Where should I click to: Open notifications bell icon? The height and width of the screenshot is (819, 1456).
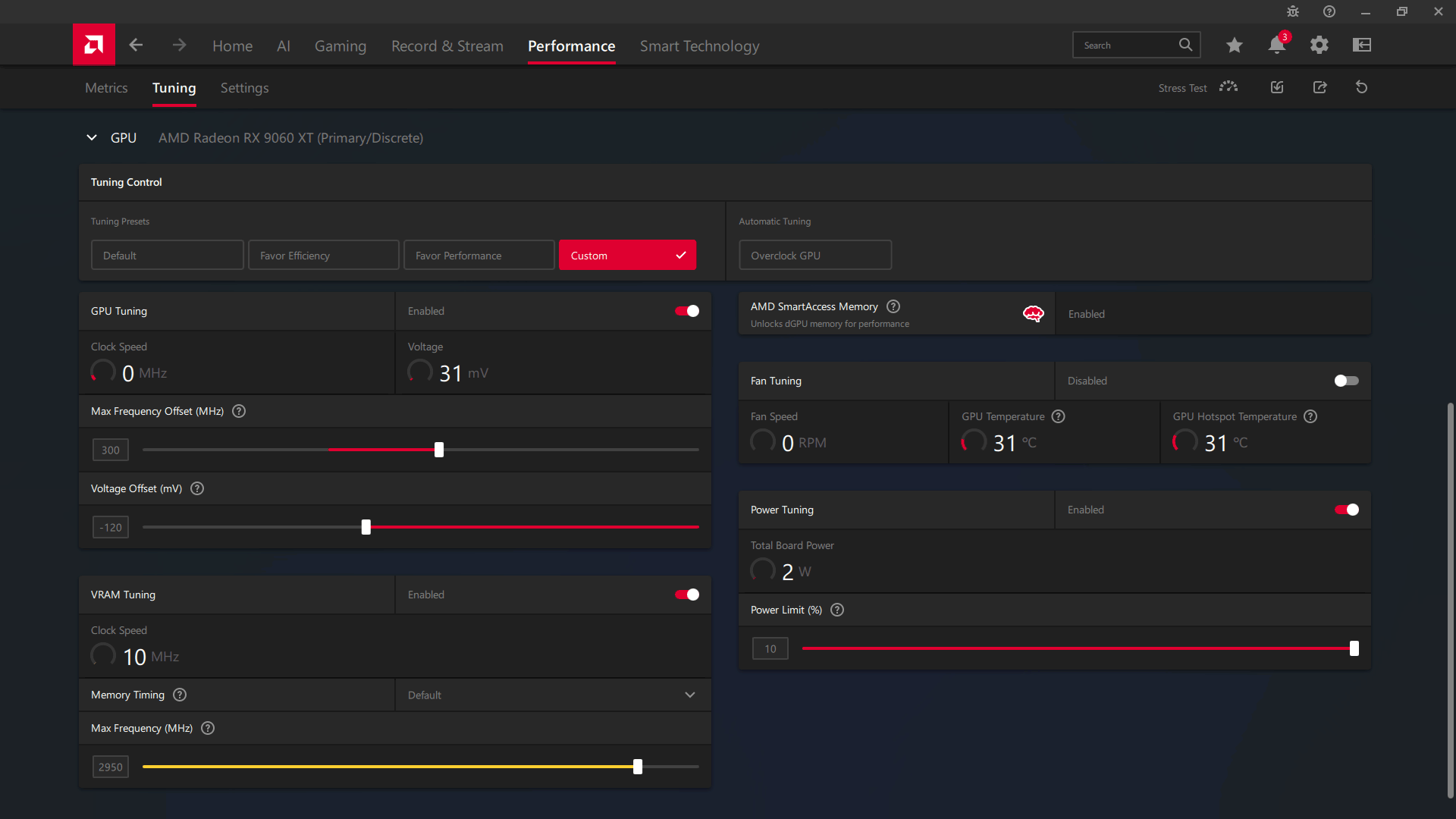[x=1276, y=45]
